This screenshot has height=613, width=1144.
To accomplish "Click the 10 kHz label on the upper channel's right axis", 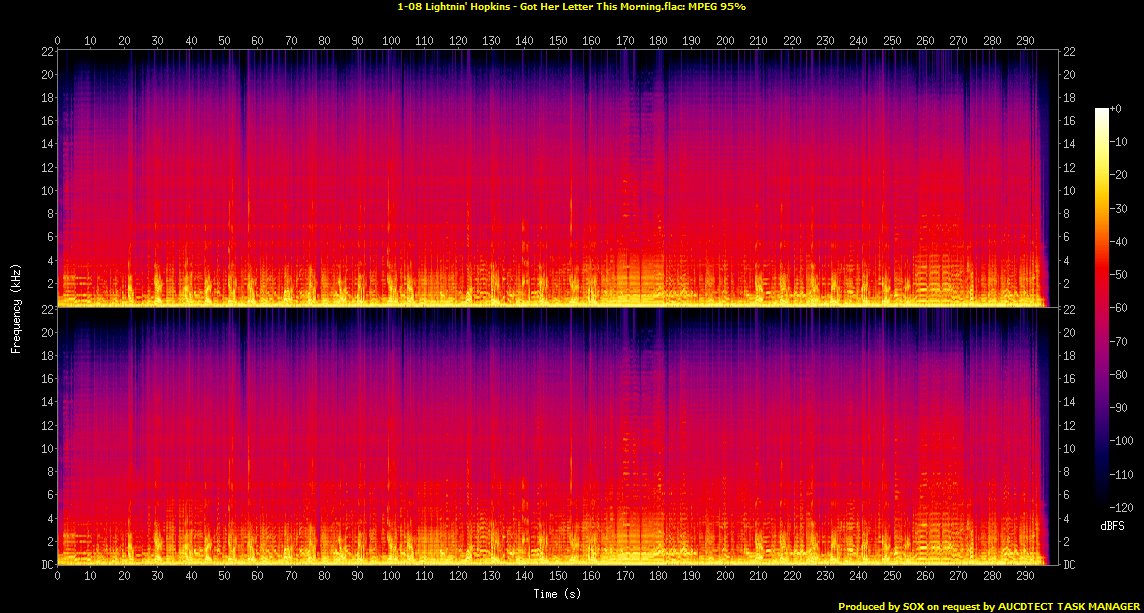I will (x=1068, y=190).
